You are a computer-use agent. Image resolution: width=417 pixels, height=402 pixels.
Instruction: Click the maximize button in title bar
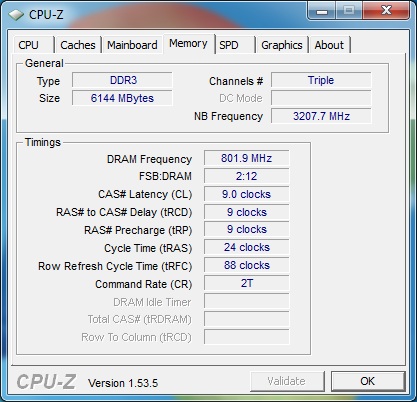pyautogui.click(x=349, y=10)
